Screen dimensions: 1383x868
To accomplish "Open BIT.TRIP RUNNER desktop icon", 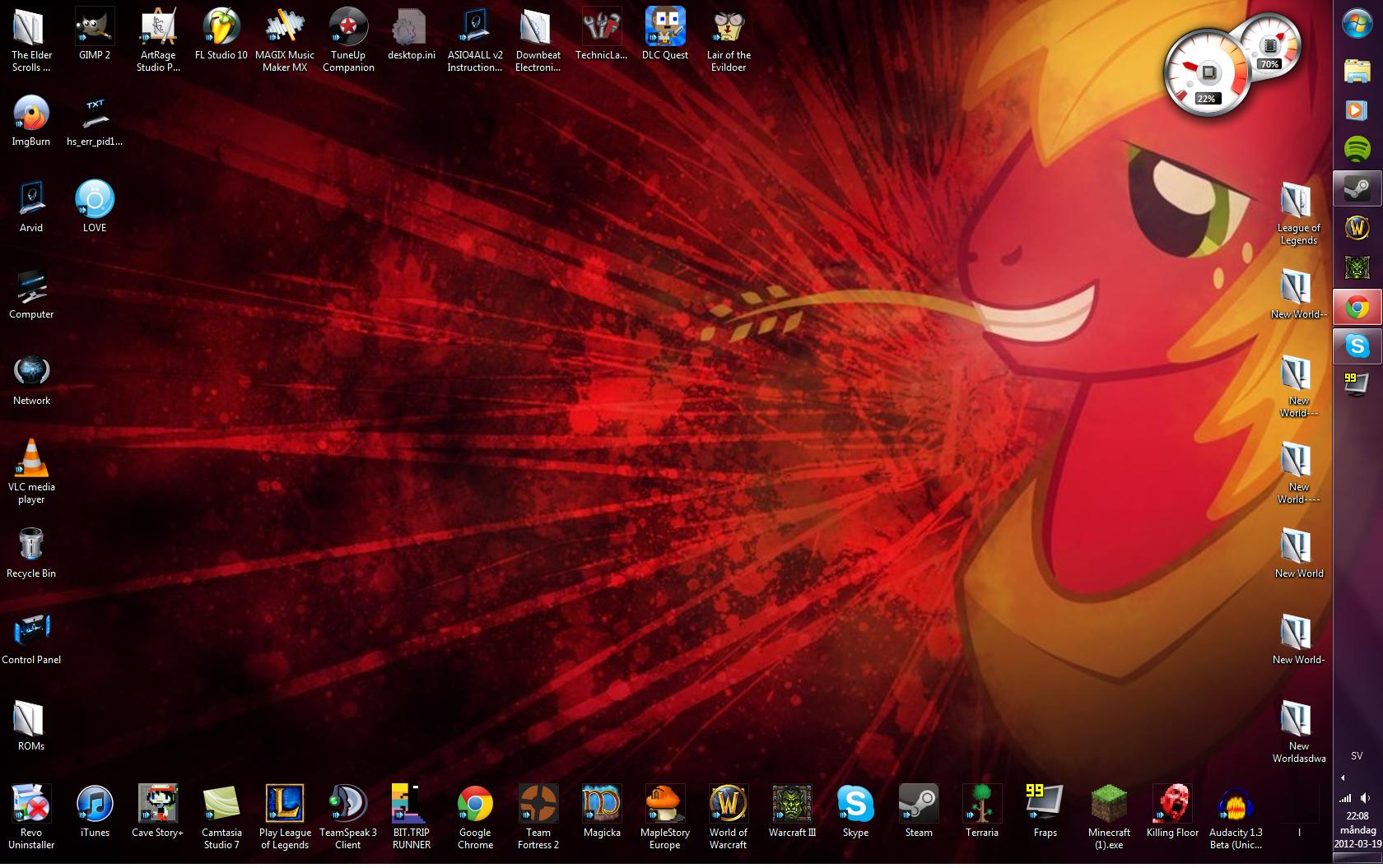I will [x=412, y=818].
